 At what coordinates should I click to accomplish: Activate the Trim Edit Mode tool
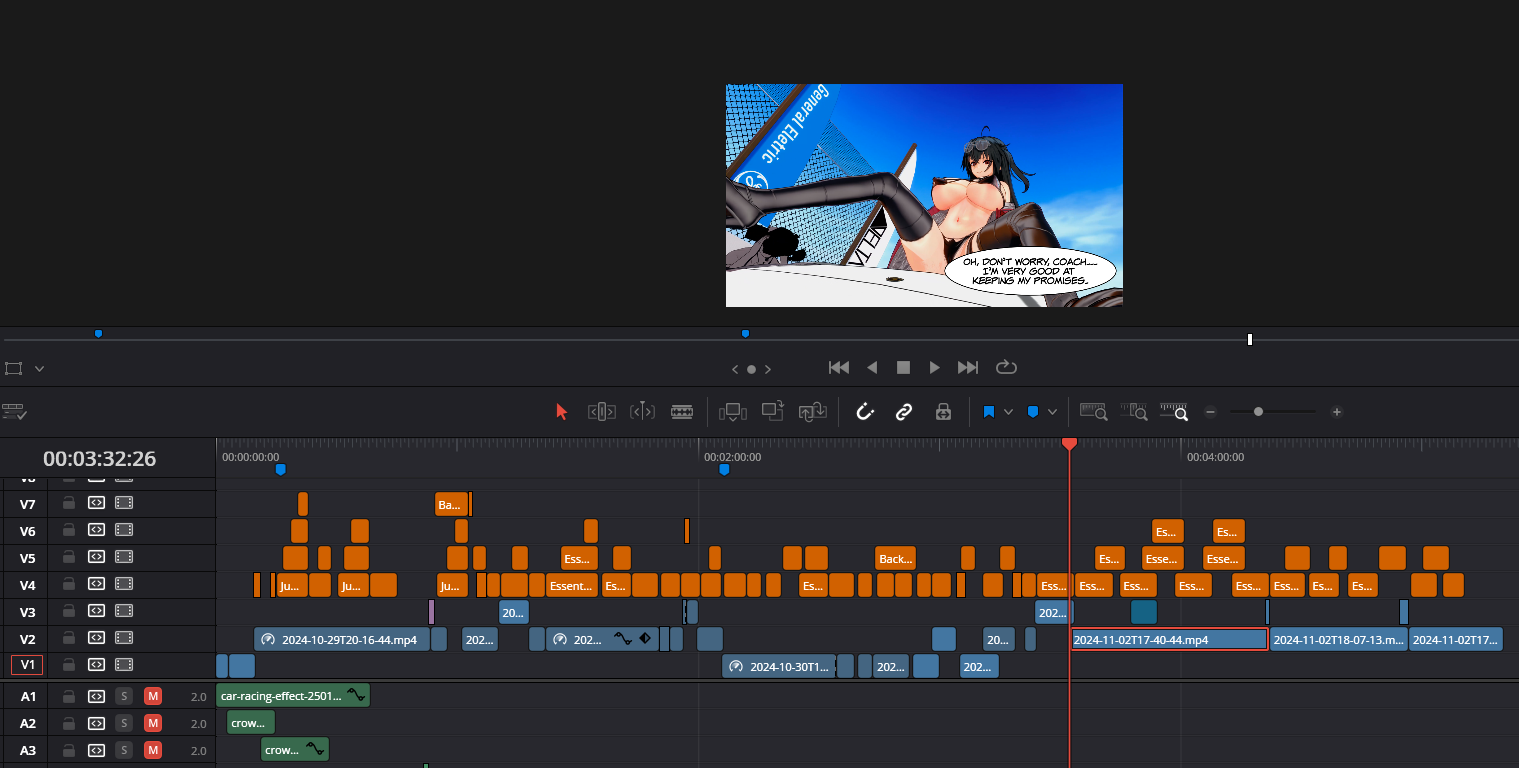pos(601,412)
